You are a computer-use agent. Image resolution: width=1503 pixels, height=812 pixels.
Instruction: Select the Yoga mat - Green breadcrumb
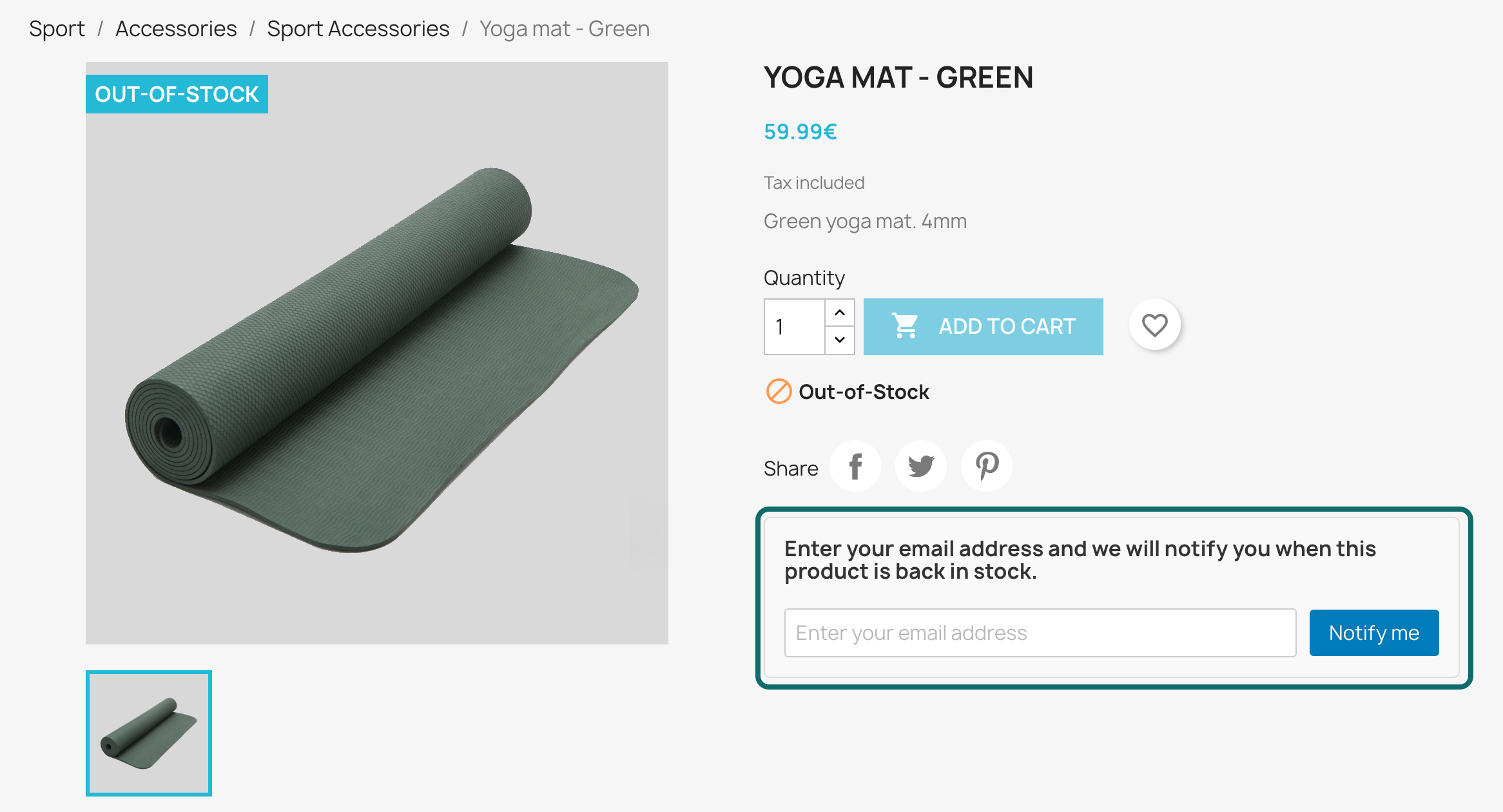coord(563,28)
